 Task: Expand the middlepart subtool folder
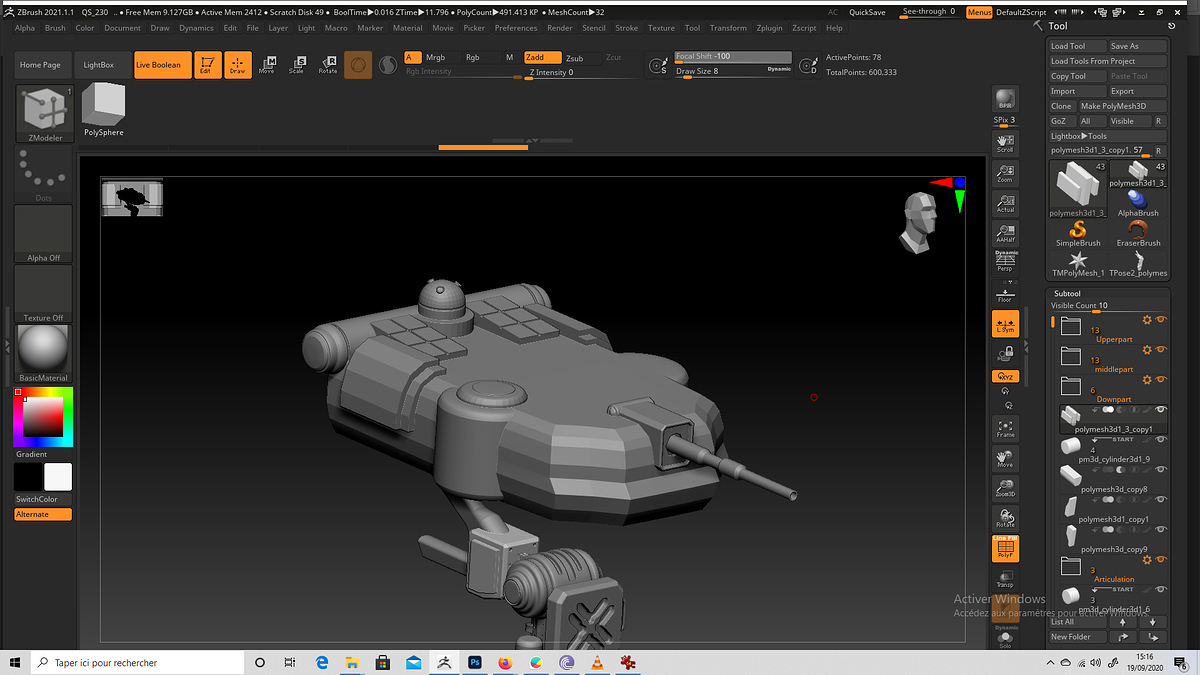point(1071,356)
